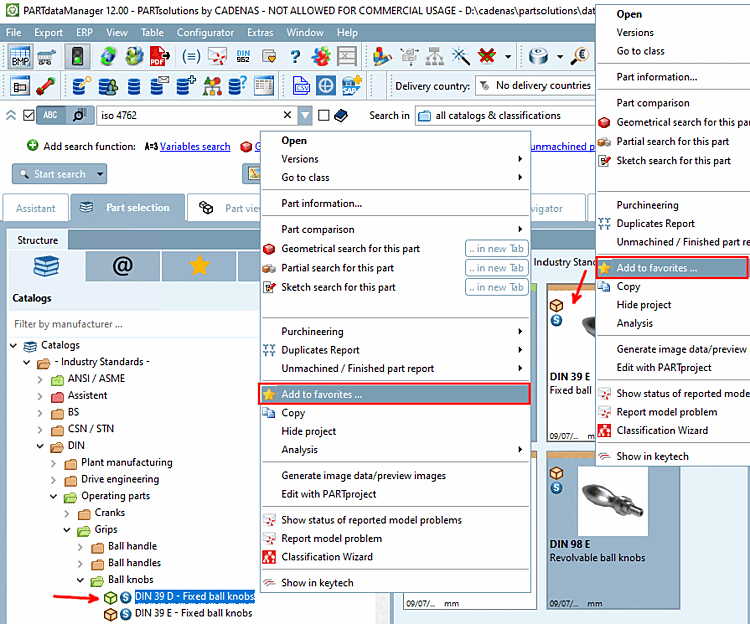Click the DIN 962 toolbar icon
750x624 pixels.
coord(243,56)
